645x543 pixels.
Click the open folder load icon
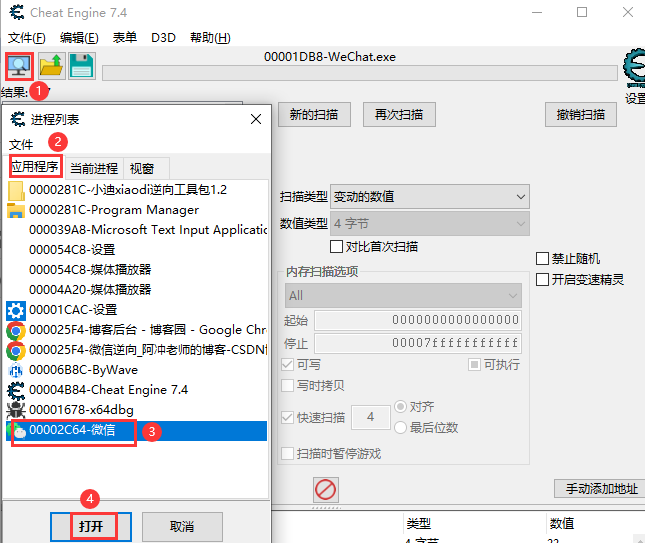(51, 66)
